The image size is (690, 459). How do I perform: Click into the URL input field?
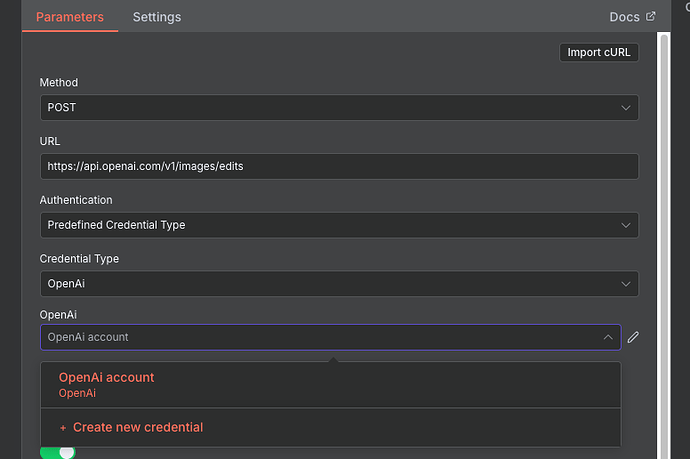340,166
